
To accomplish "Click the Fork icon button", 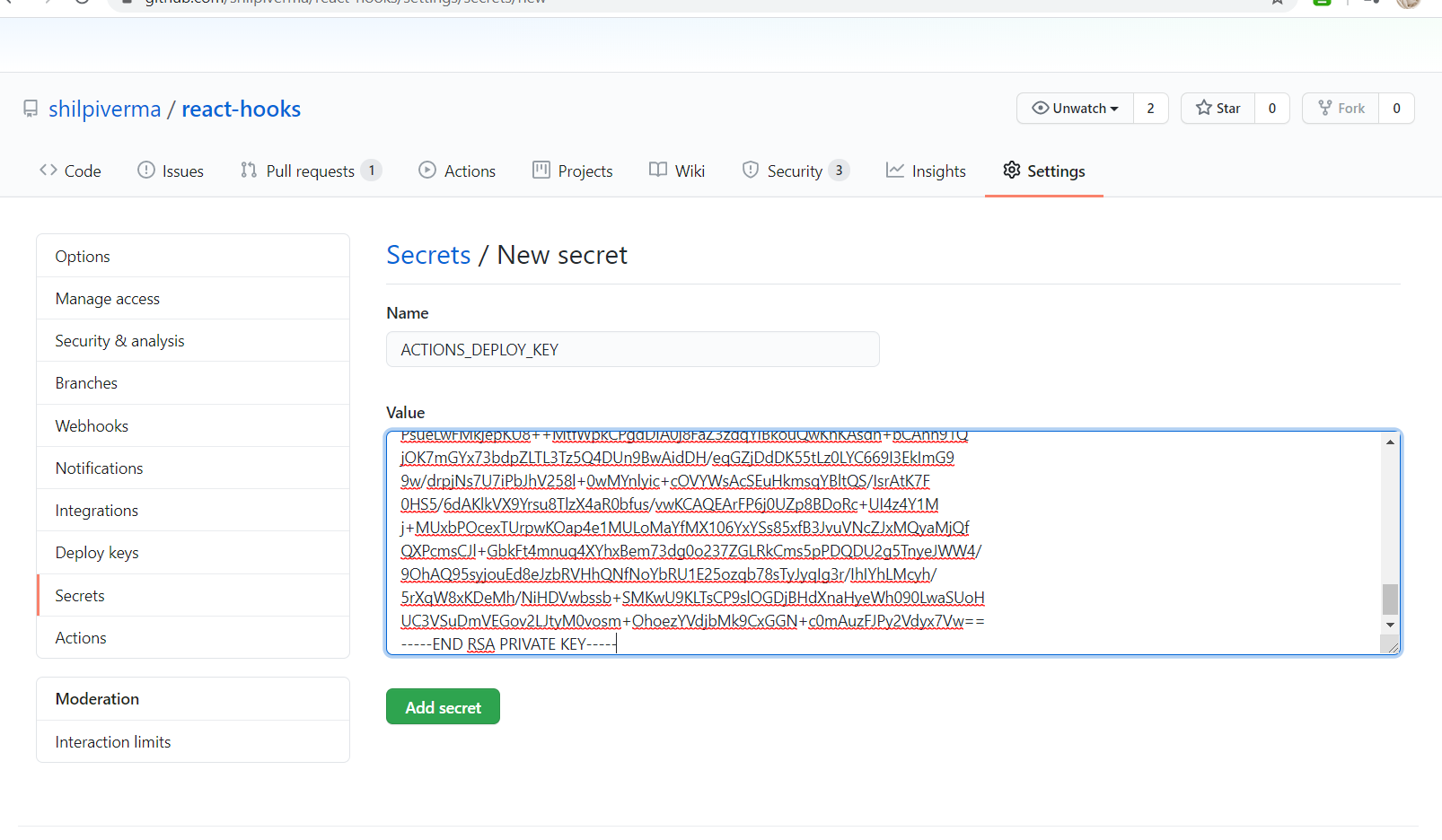I will (1341, 109).
